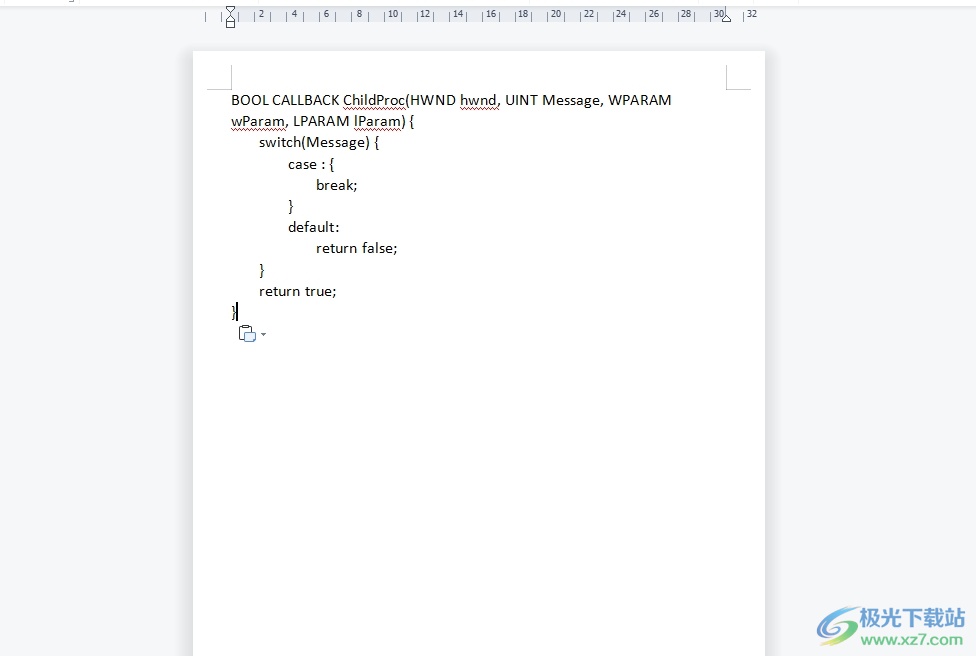The image size is (976, 656).
Task: Click the 'break;' statement
Action: click(336, 185)
